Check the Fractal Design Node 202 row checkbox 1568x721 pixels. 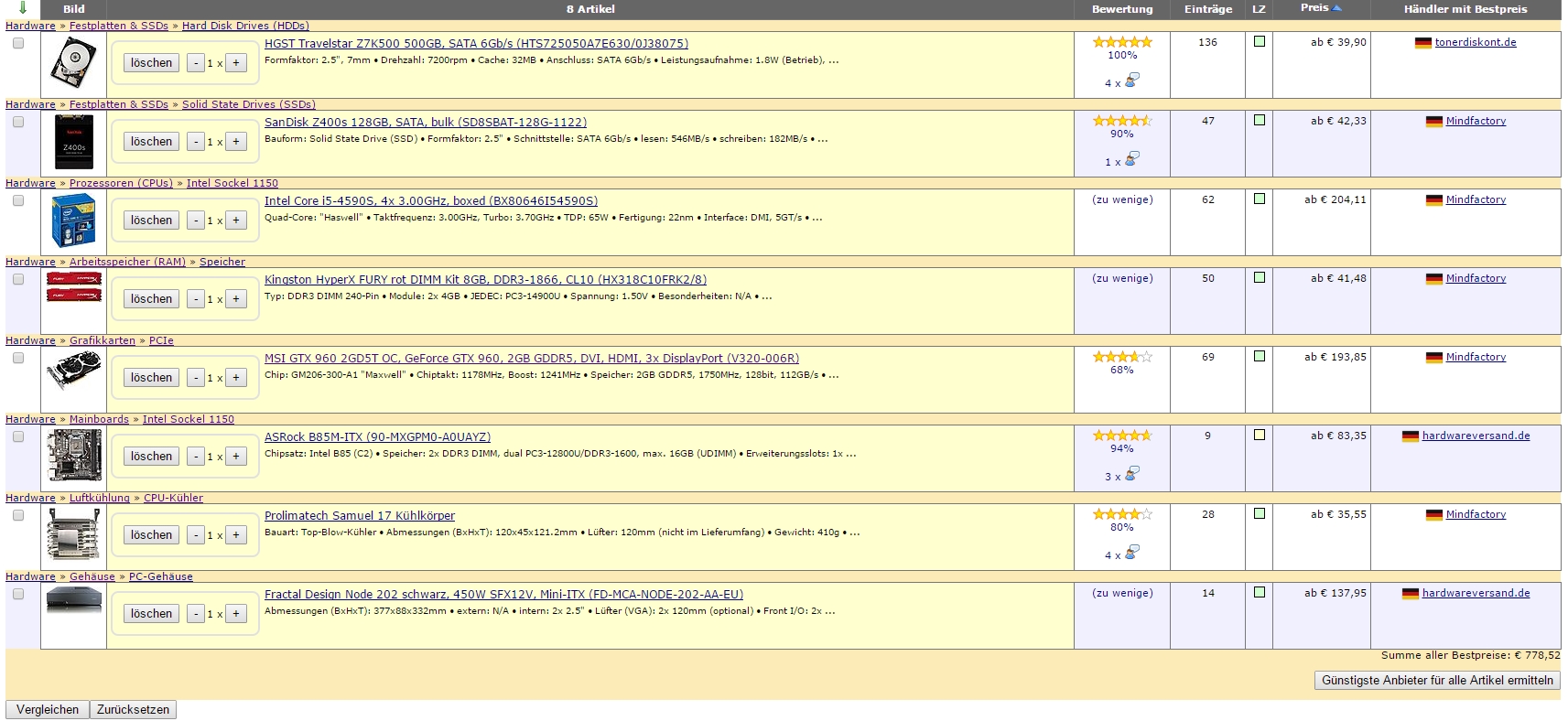click(x=18, y=594)
